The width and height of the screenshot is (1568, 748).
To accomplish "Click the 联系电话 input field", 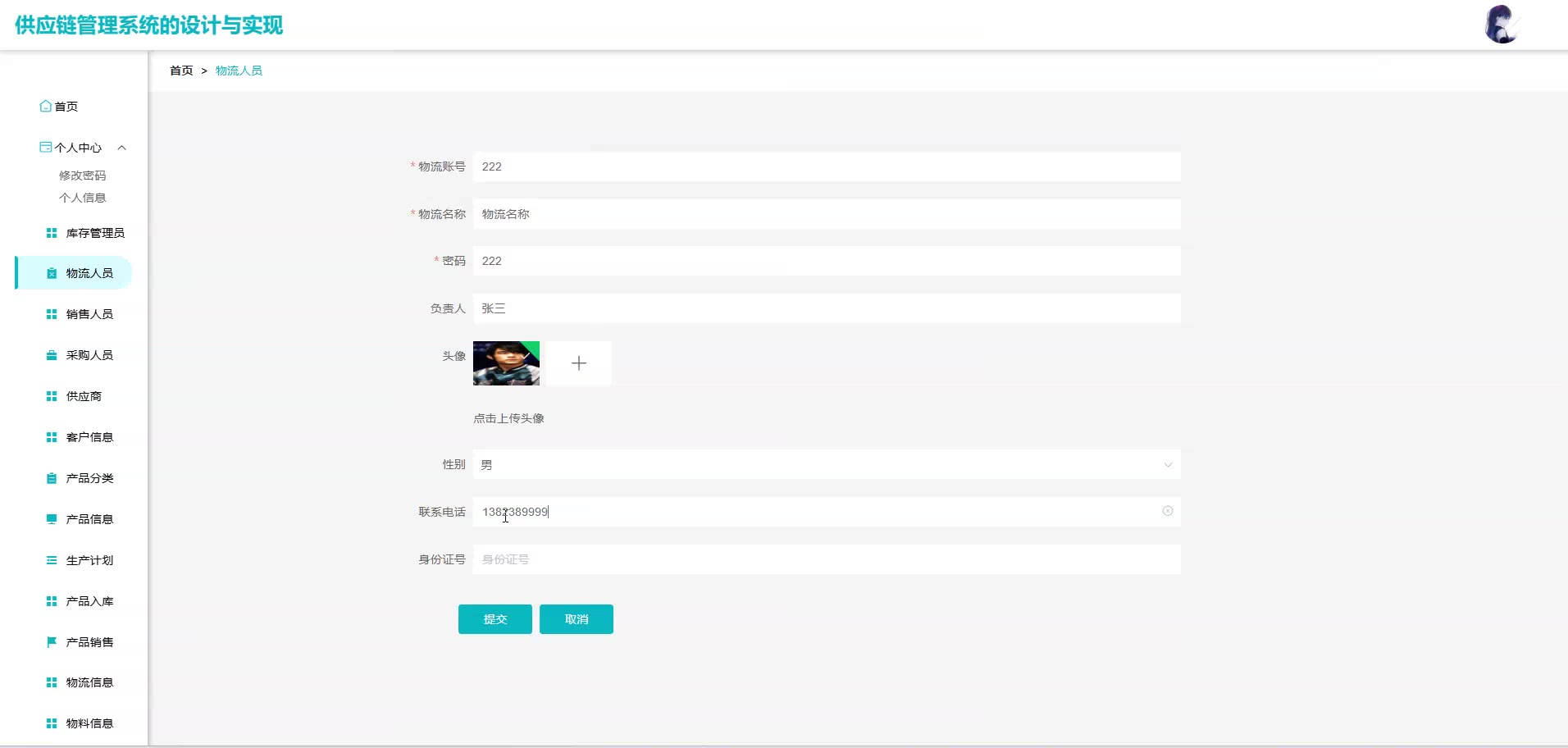I will 827,512.
